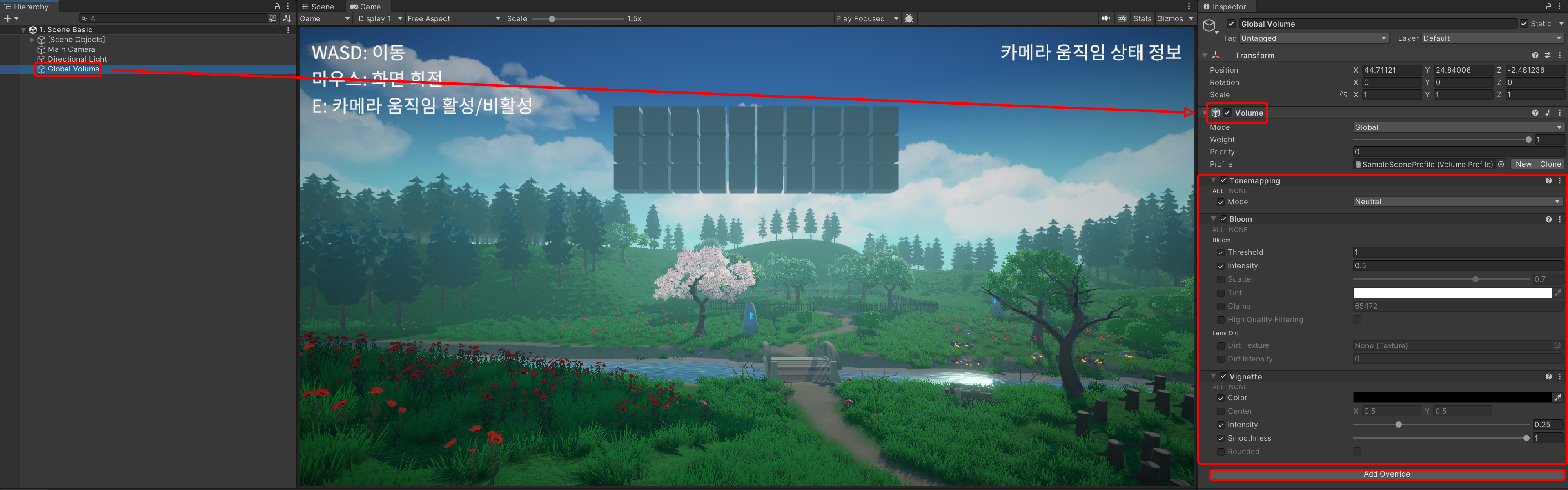Toggle the Static checkbox
This screenshot has width=1568, height=490.
1524,24
